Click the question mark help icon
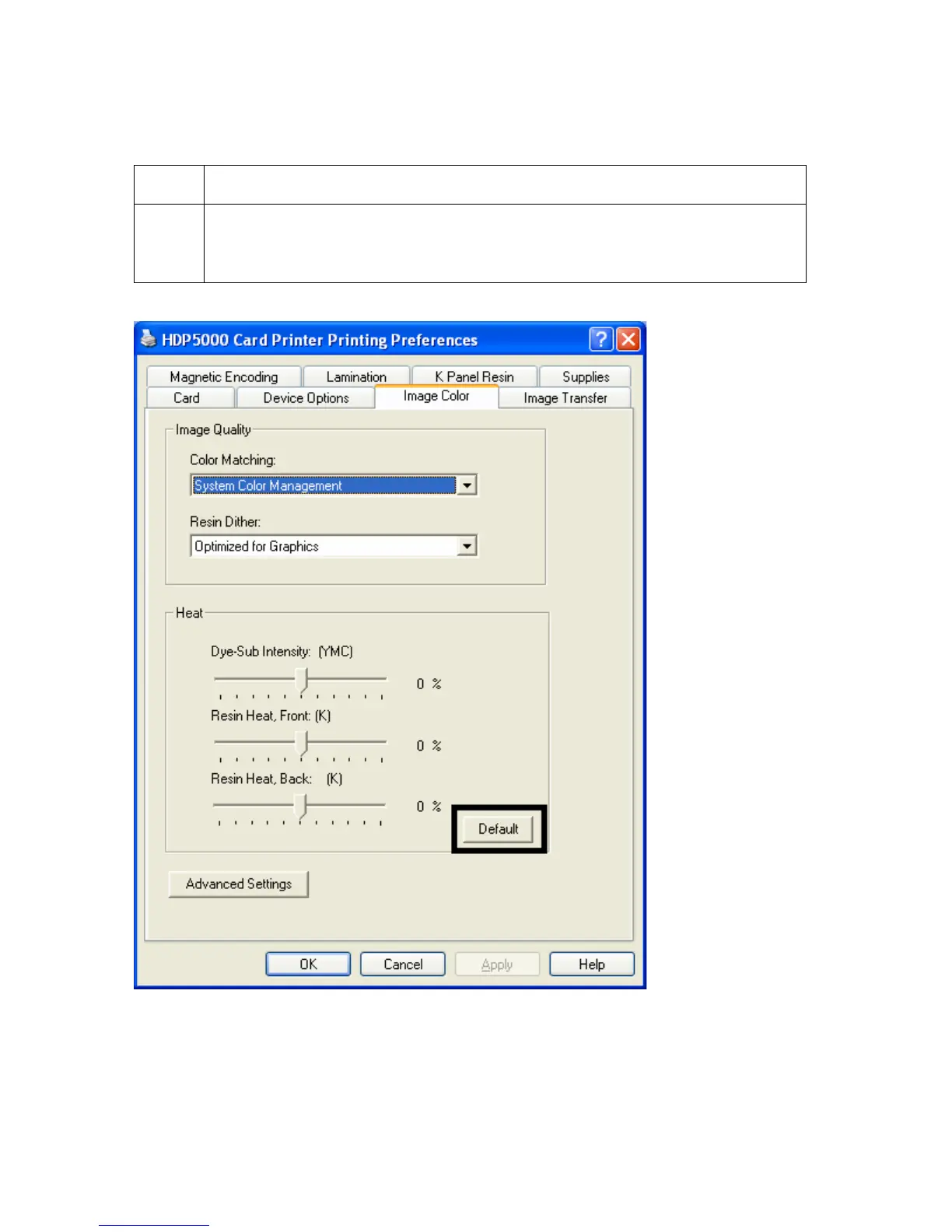952x1232 pixels. 601,339
